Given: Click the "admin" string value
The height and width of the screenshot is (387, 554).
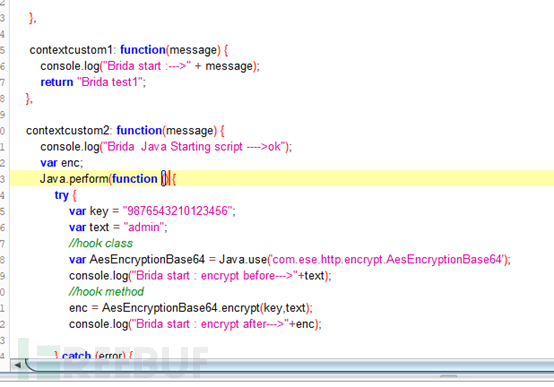Looking at the screenshot, I should (144, 227).
